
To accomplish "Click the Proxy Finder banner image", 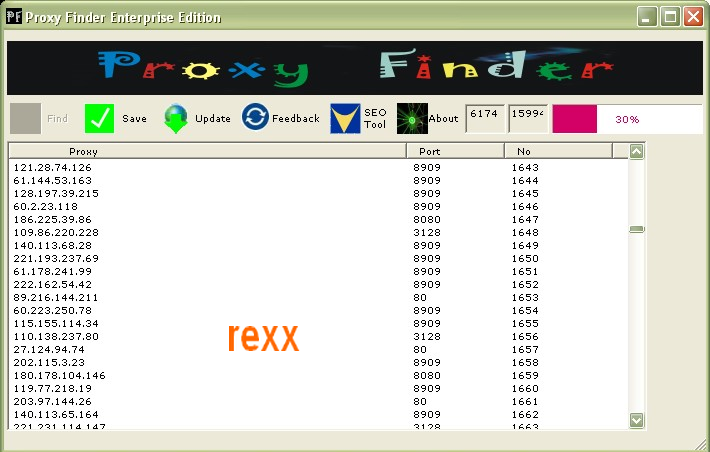I will point(355,68).
